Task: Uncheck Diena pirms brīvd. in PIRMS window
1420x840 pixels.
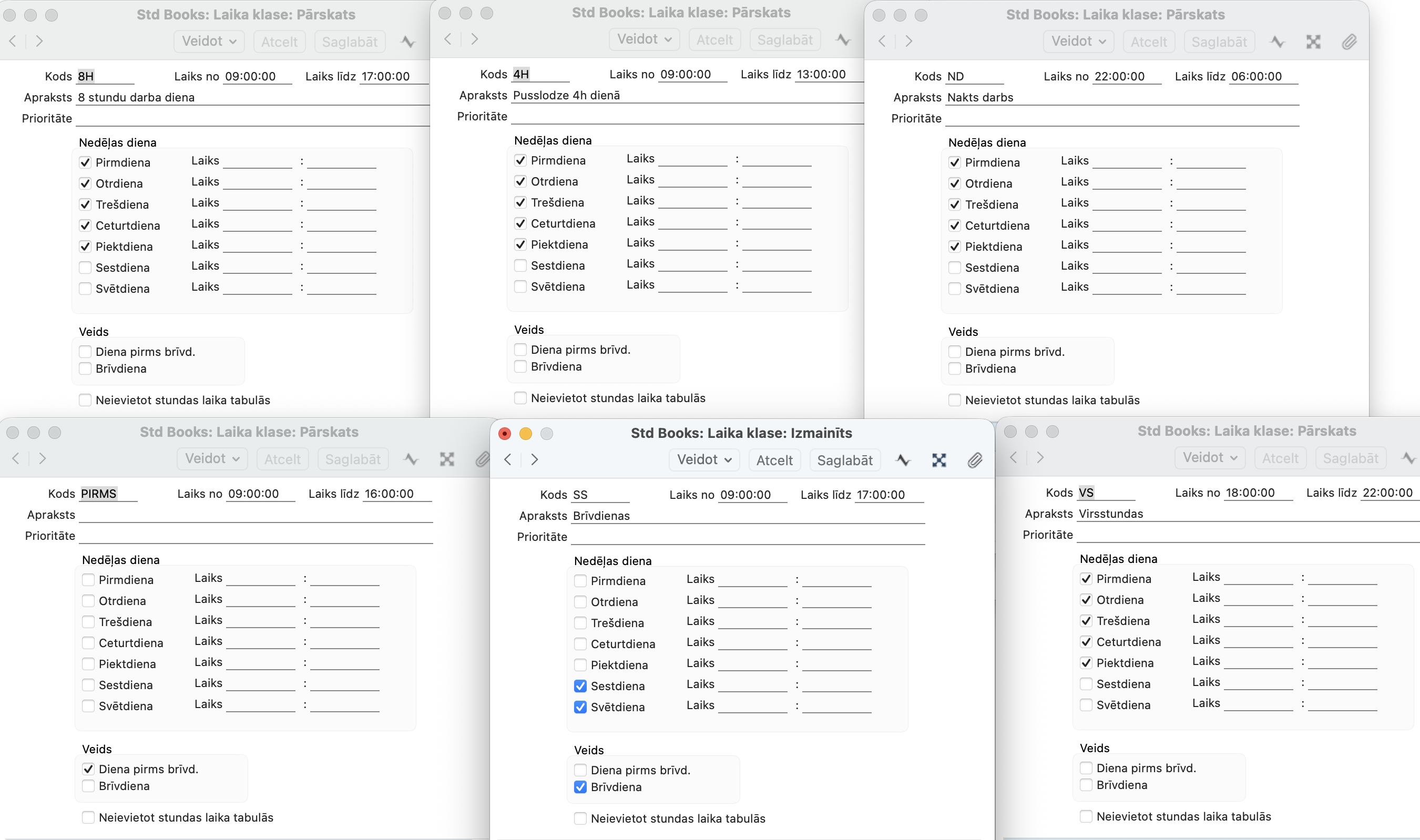Action: [x=88, y=769]
